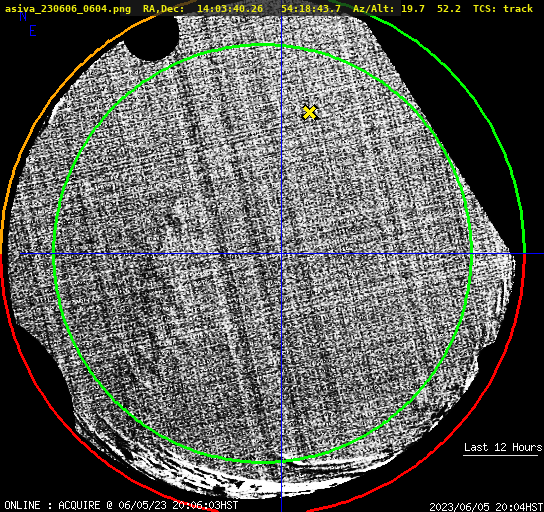Click the blue E east compass label
Image resolution: width=544 pixels, height=512 pixels.
[33, 31]
